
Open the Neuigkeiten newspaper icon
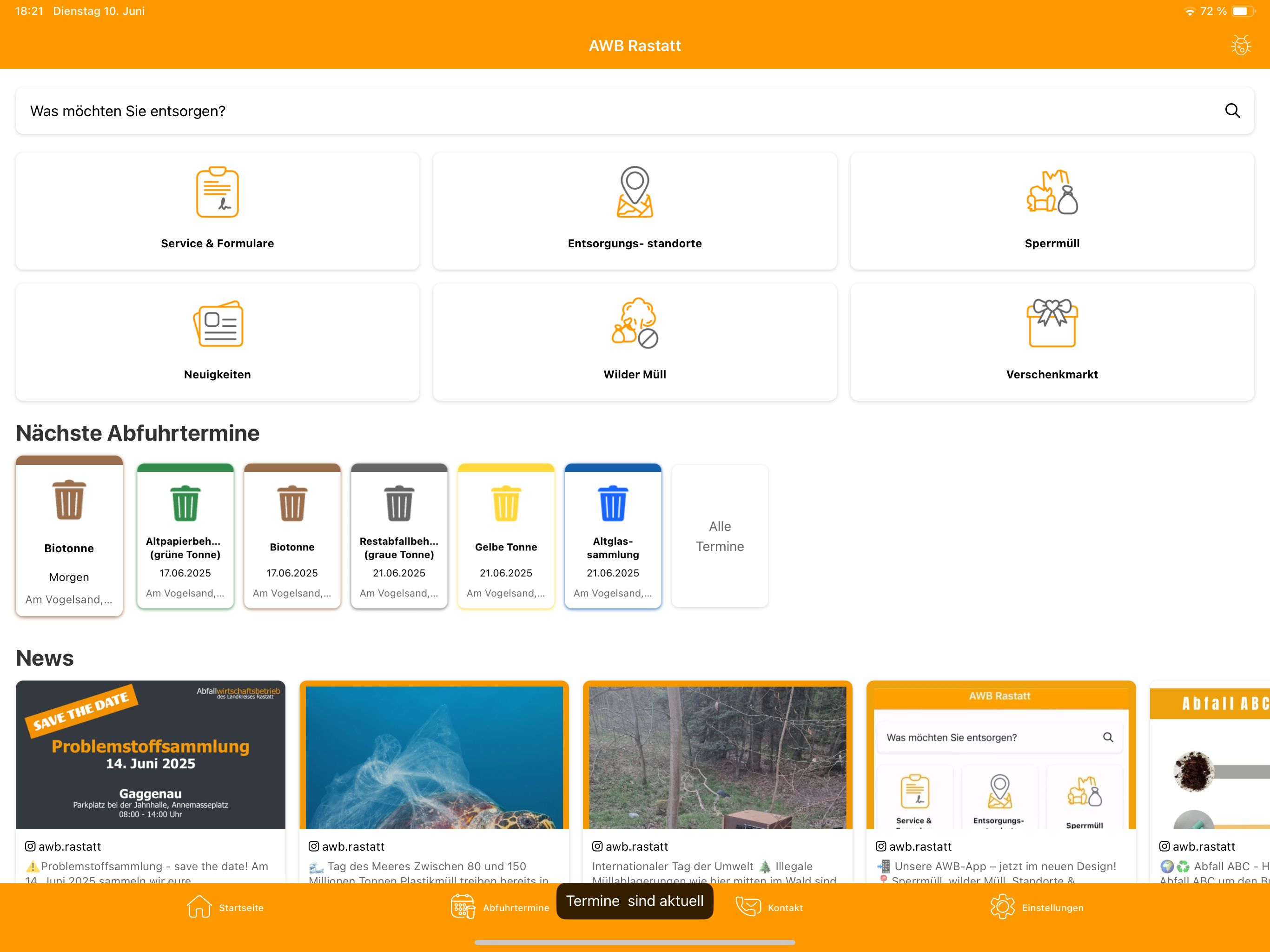tap(218, 323)
